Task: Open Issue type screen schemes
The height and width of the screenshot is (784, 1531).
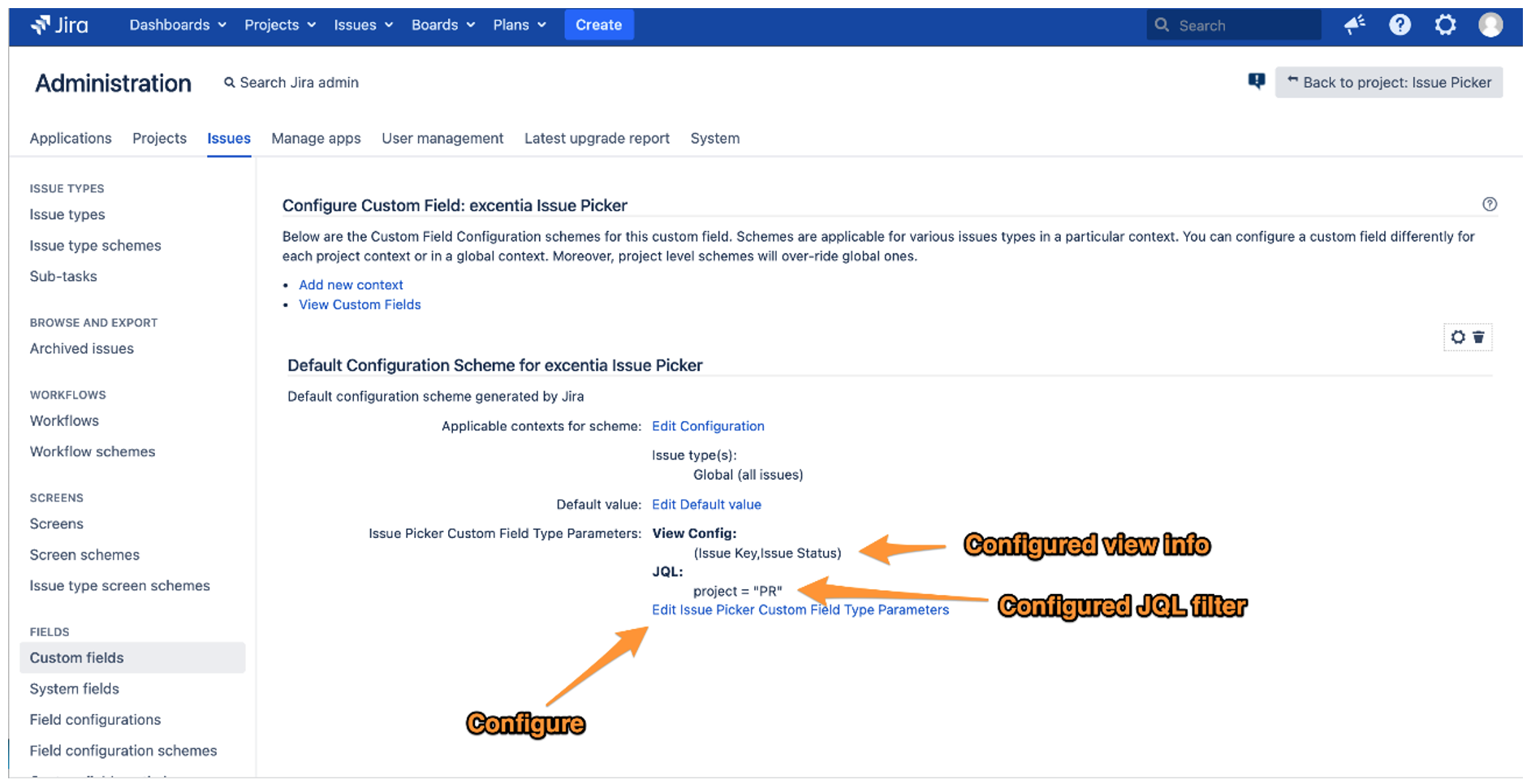Action: (x=120, y=586)
